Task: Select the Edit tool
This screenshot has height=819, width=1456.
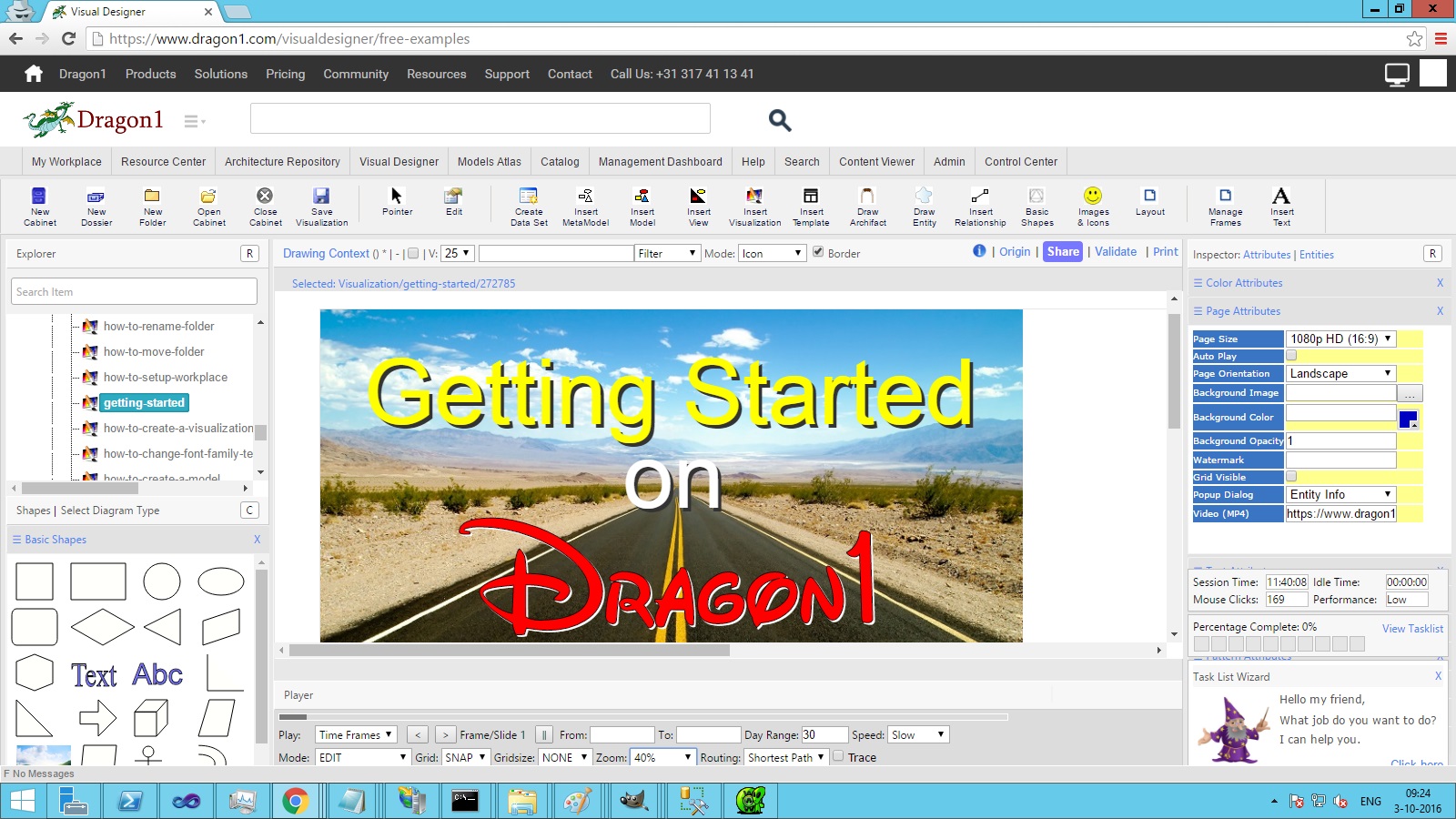Action: pos(453,201)
